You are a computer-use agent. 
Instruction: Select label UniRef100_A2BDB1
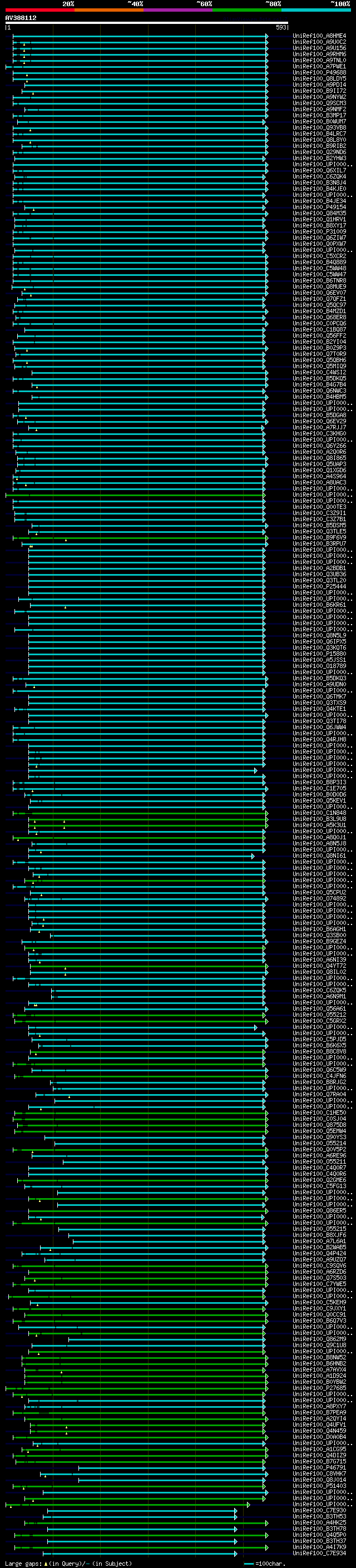(319, 568)
